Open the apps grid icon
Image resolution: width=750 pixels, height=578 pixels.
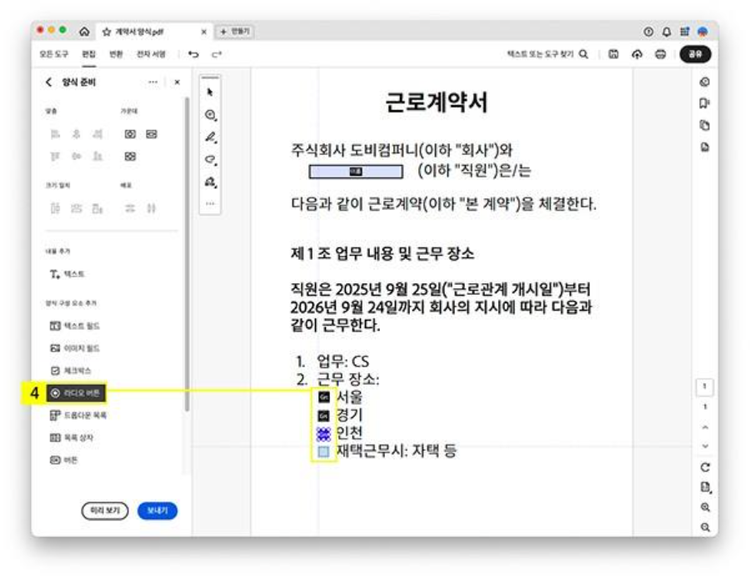click(x=684, y=32)
